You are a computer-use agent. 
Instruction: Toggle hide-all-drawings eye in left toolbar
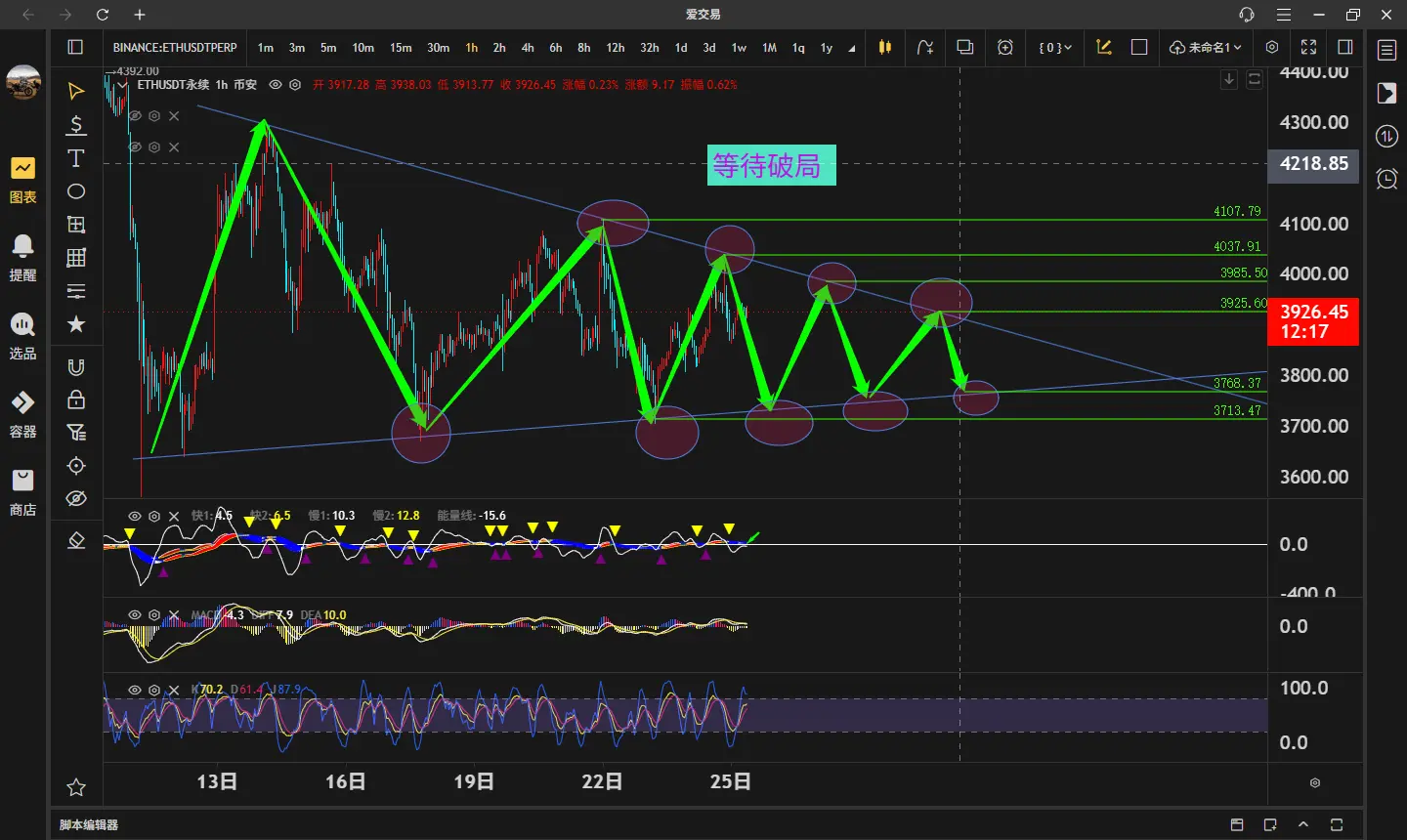(76, 499)
